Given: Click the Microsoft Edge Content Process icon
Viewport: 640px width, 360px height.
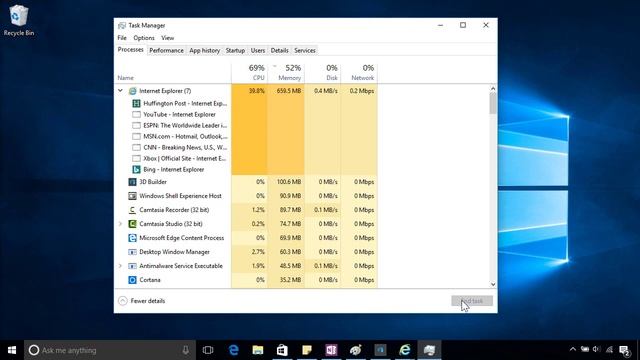Looking at the screenshot, I should click(132, 238).
